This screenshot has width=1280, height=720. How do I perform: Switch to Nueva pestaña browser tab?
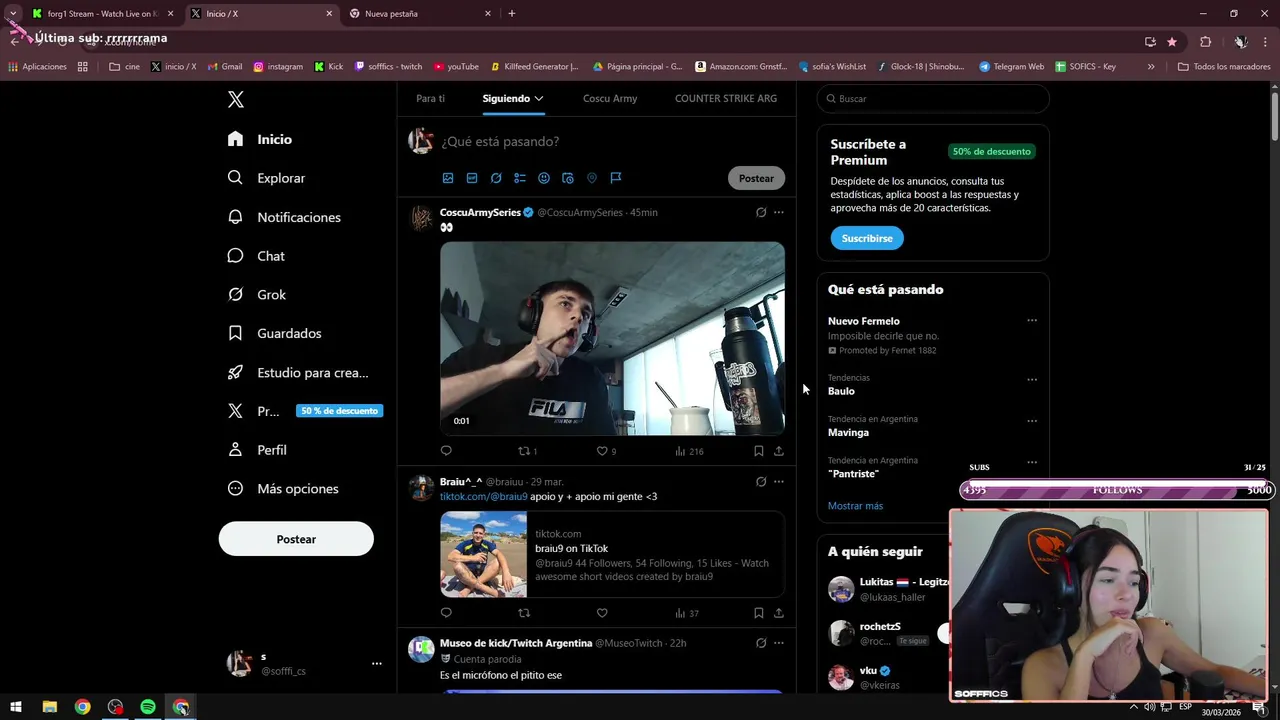click(420, 14)
